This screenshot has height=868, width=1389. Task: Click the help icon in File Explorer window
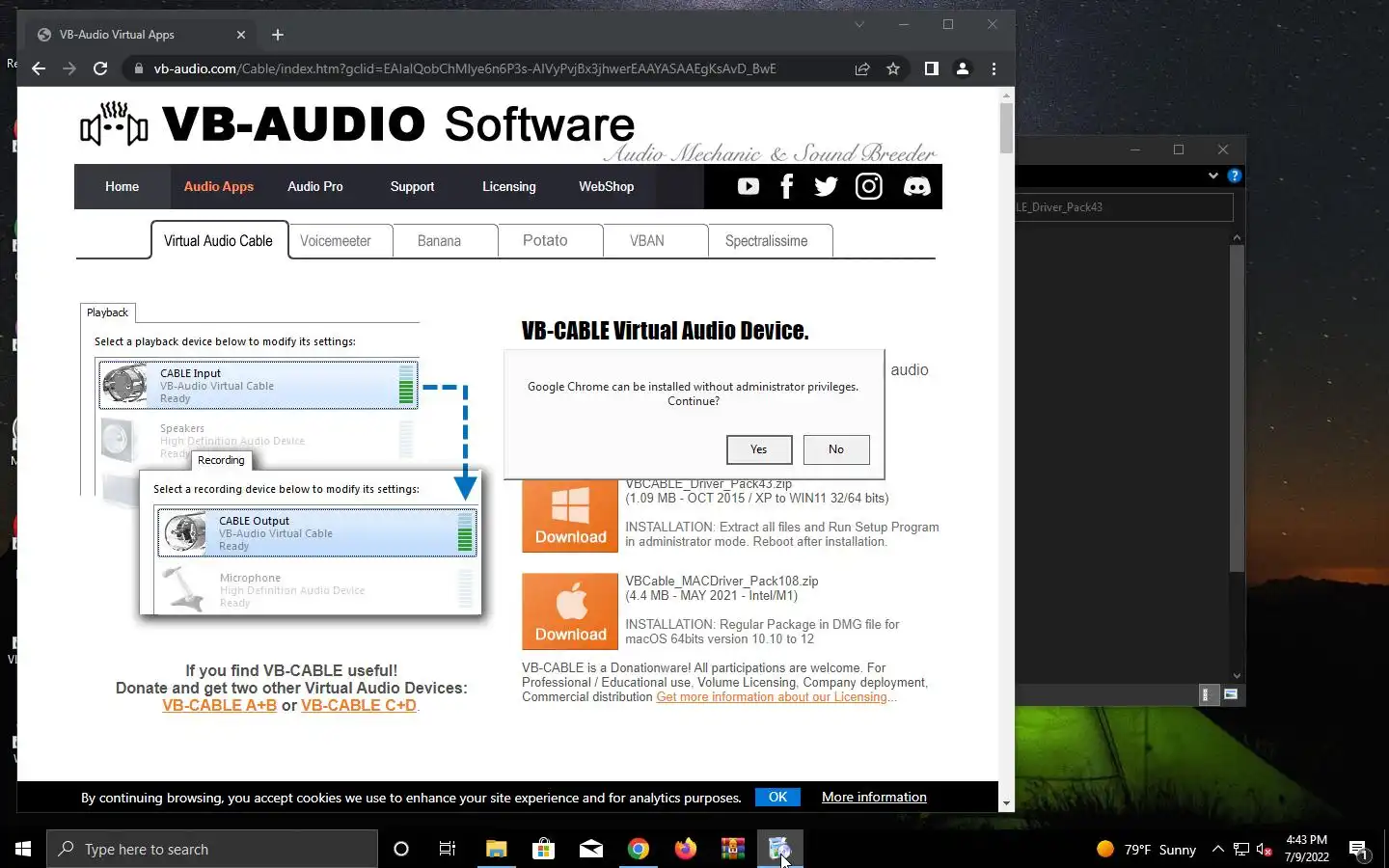pos(1234,176)
